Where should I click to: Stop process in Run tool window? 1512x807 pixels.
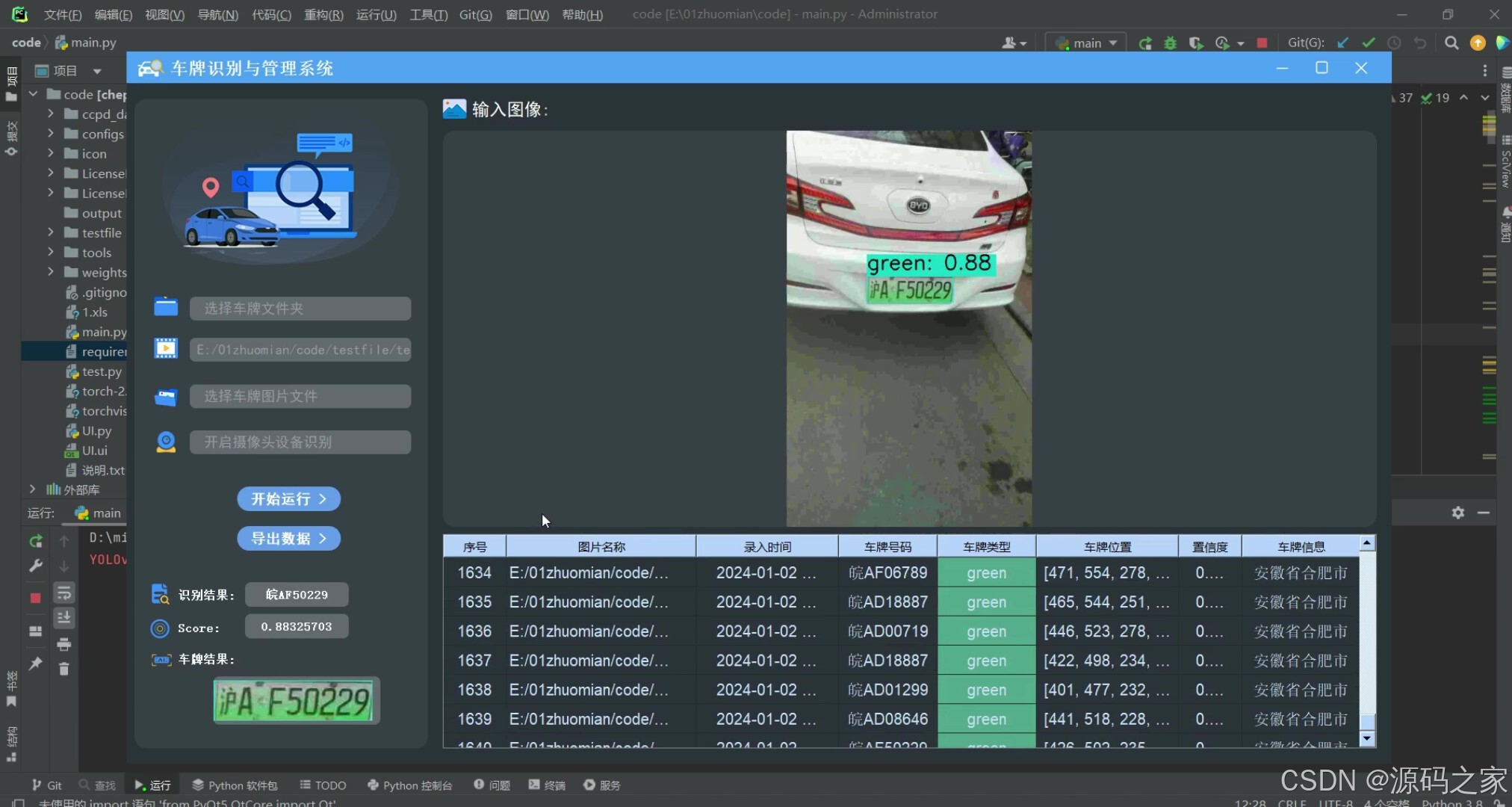pos(35,598)
